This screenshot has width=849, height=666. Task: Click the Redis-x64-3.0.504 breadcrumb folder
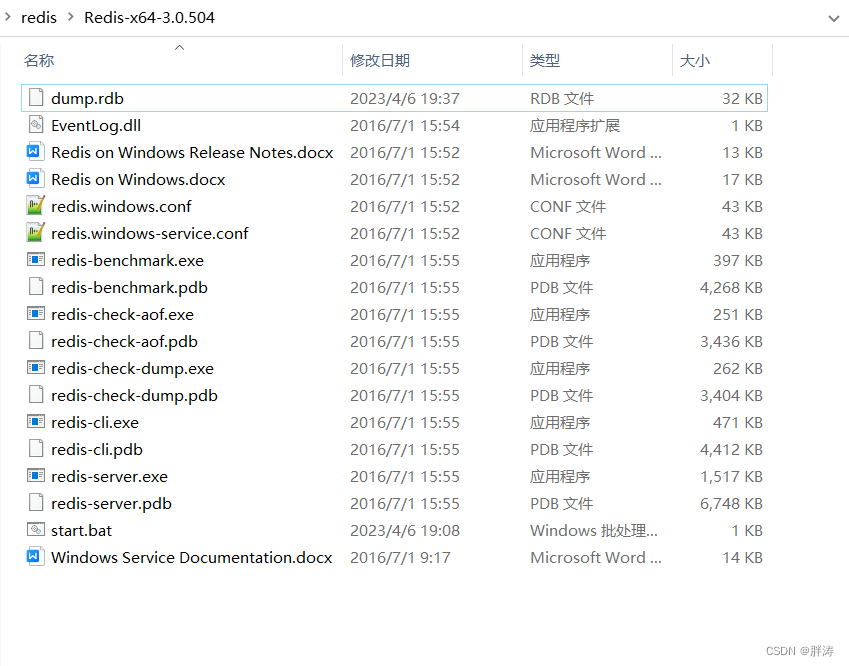tap(149, 17)
